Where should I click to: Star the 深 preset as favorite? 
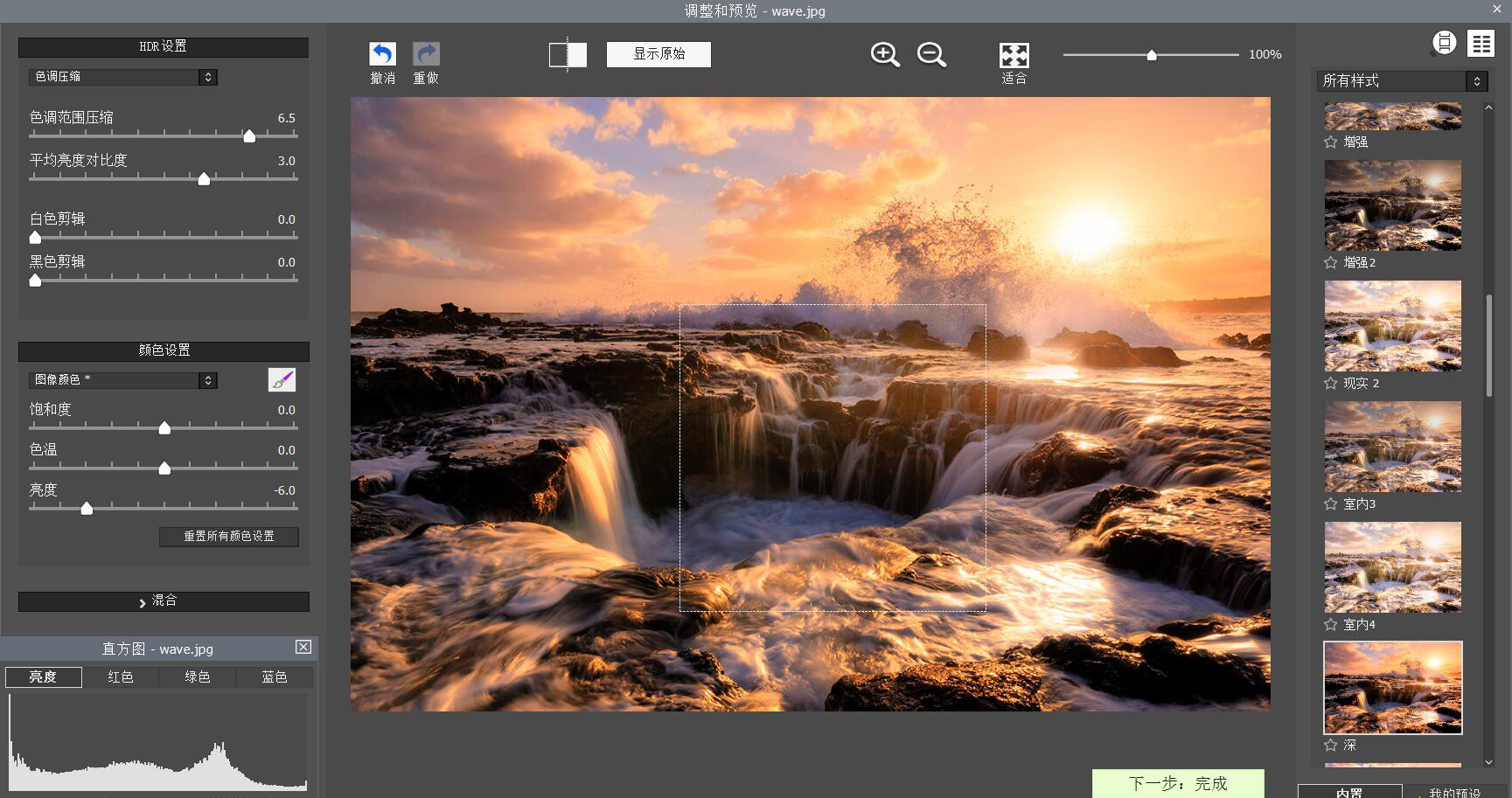[x=1329, y=745]
